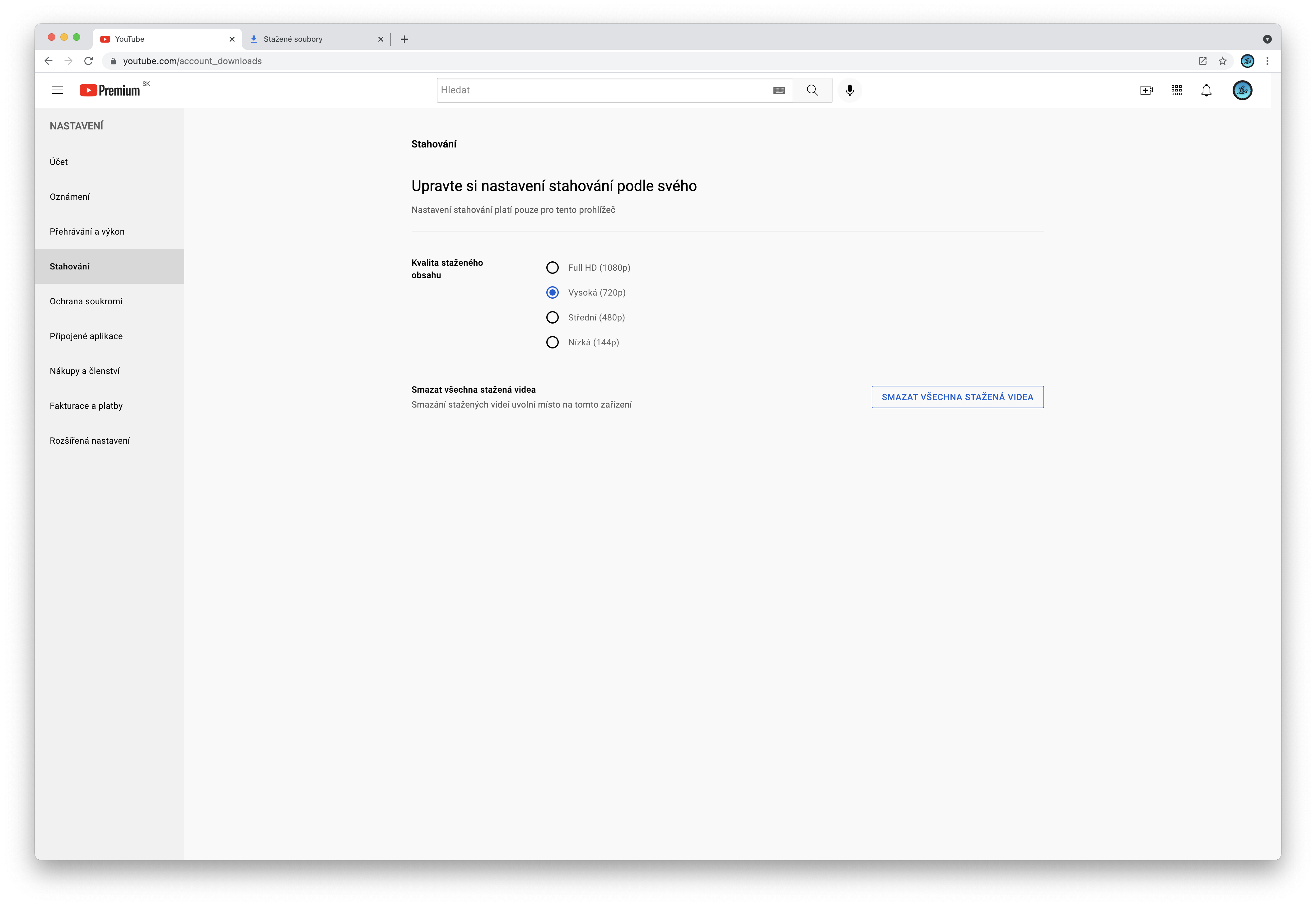Open the hamburger guide menu
The width and height of the screenshot is (1316, 906).
click(57, 90)
